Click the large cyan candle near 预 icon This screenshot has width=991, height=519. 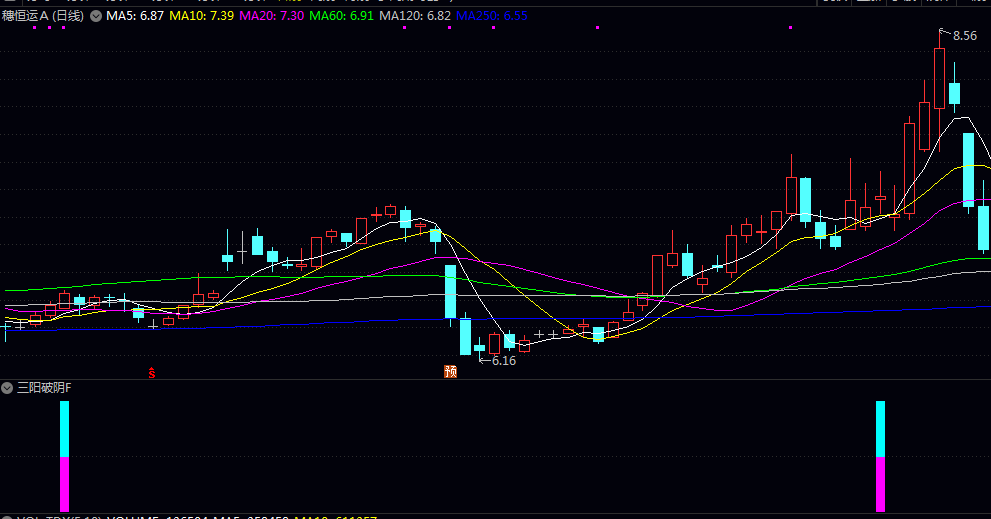[451, 291]
